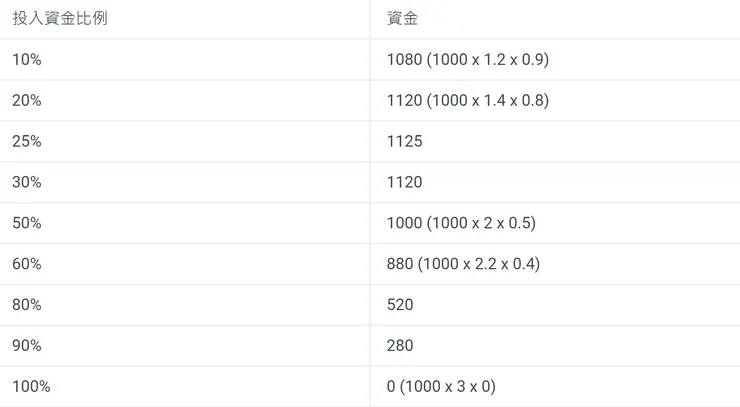Viewport: 740px width, 407px height.
Task: Select the 100% cell
Action: (30, 386)
